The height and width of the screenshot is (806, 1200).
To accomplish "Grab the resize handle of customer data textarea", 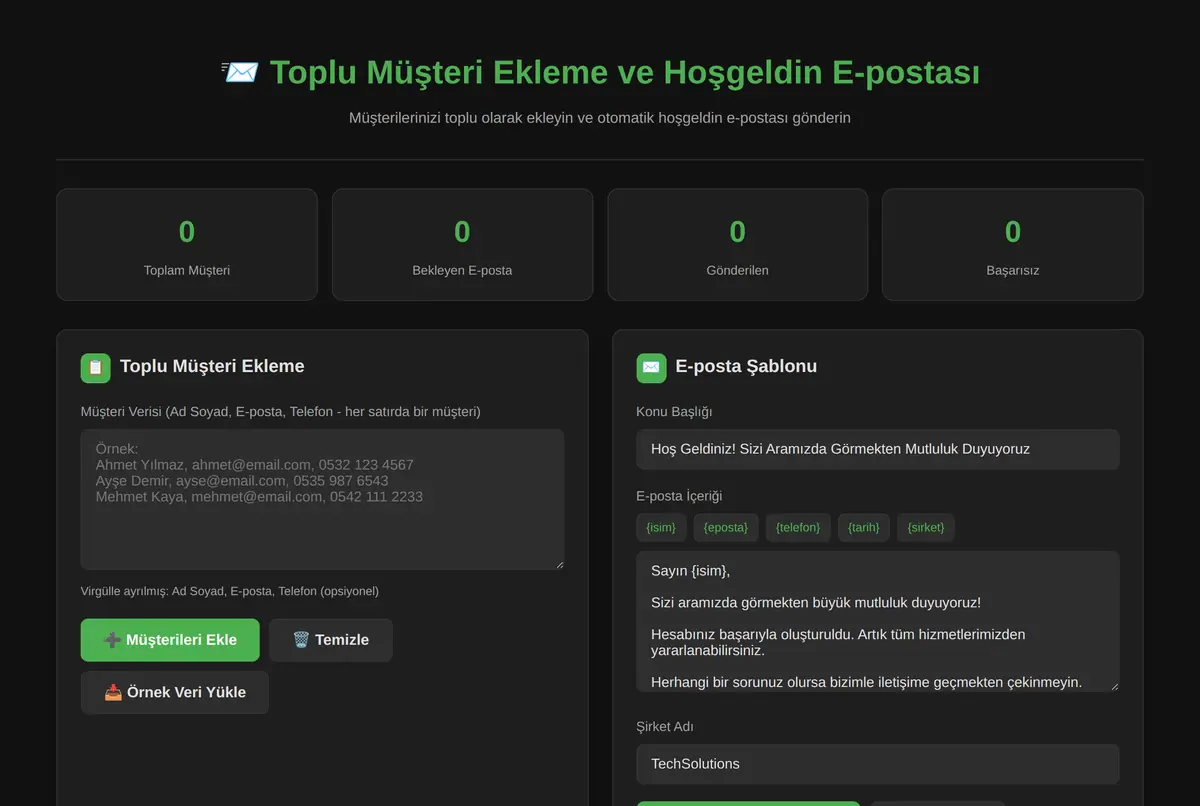I will coord(558,563).
